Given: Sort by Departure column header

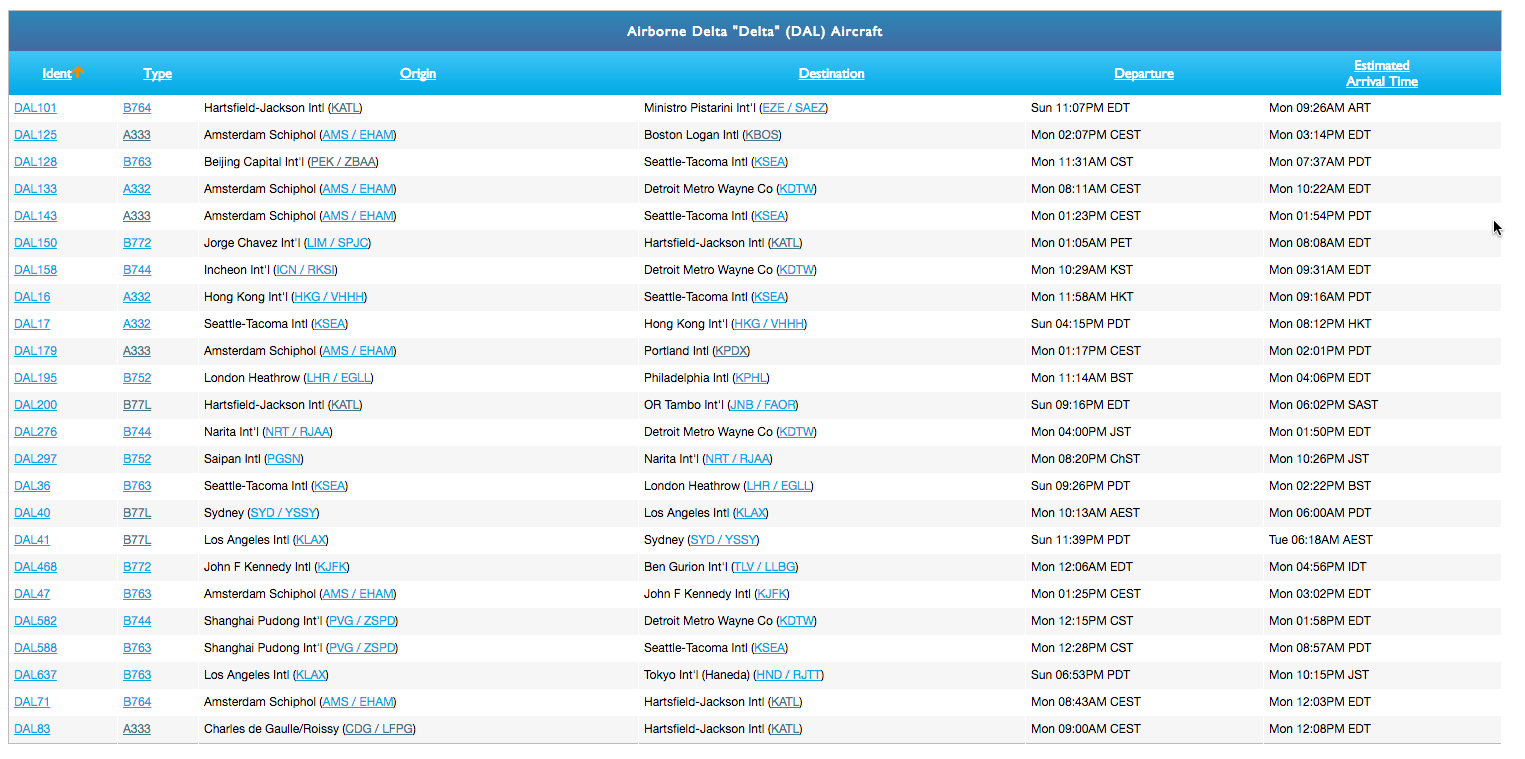Looking at the screenshot, I should point(1144,73).
